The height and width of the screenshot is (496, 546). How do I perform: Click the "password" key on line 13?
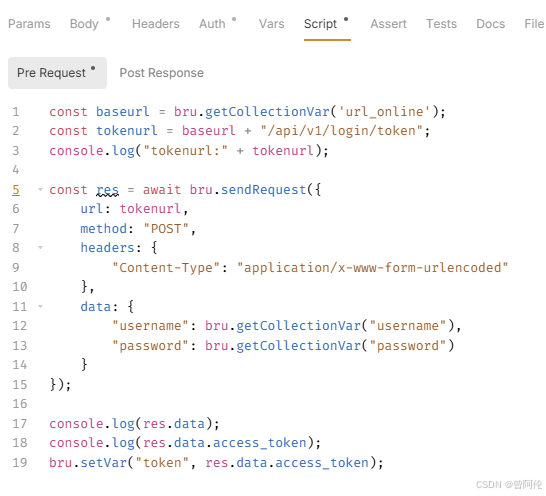150,346
